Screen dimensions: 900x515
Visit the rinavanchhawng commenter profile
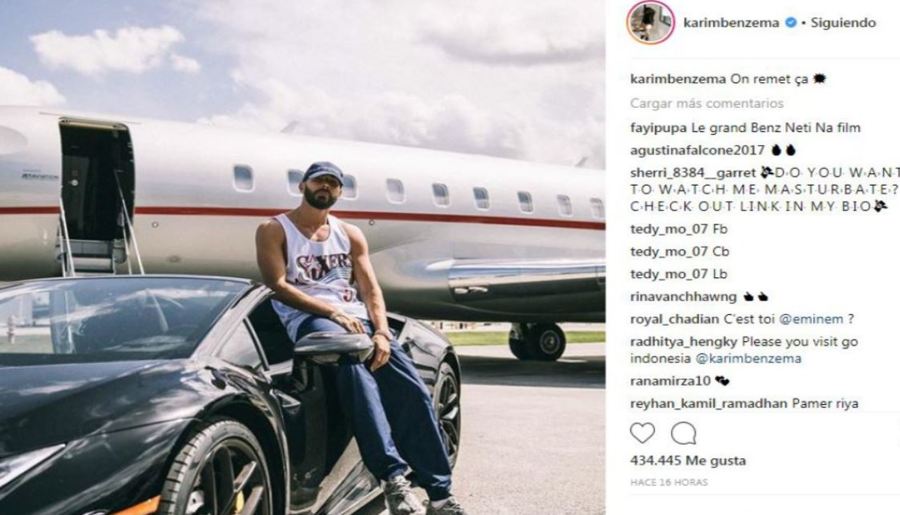(683, 297)
